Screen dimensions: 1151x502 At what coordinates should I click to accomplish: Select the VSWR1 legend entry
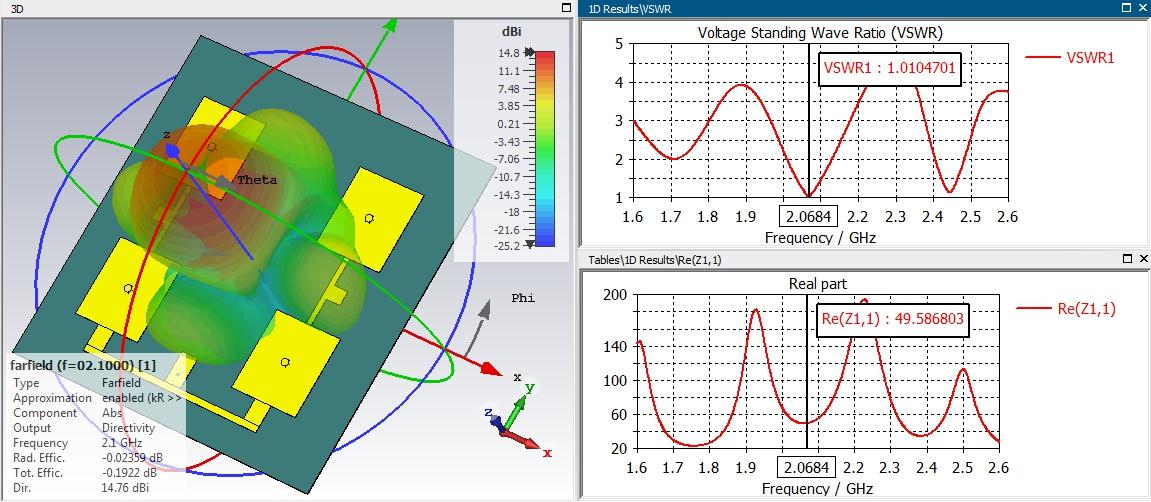point(1070,57)
